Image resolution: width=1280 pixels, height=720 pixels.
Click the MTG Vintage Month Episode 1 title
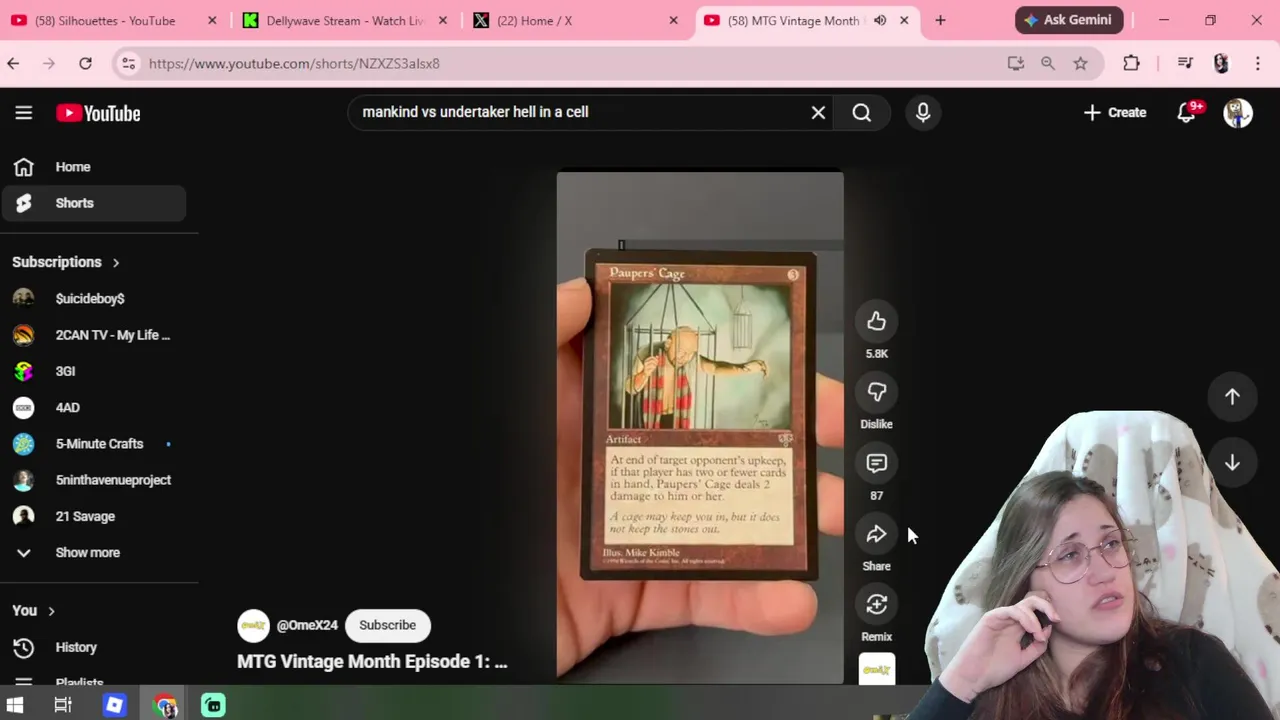(372, 661)
